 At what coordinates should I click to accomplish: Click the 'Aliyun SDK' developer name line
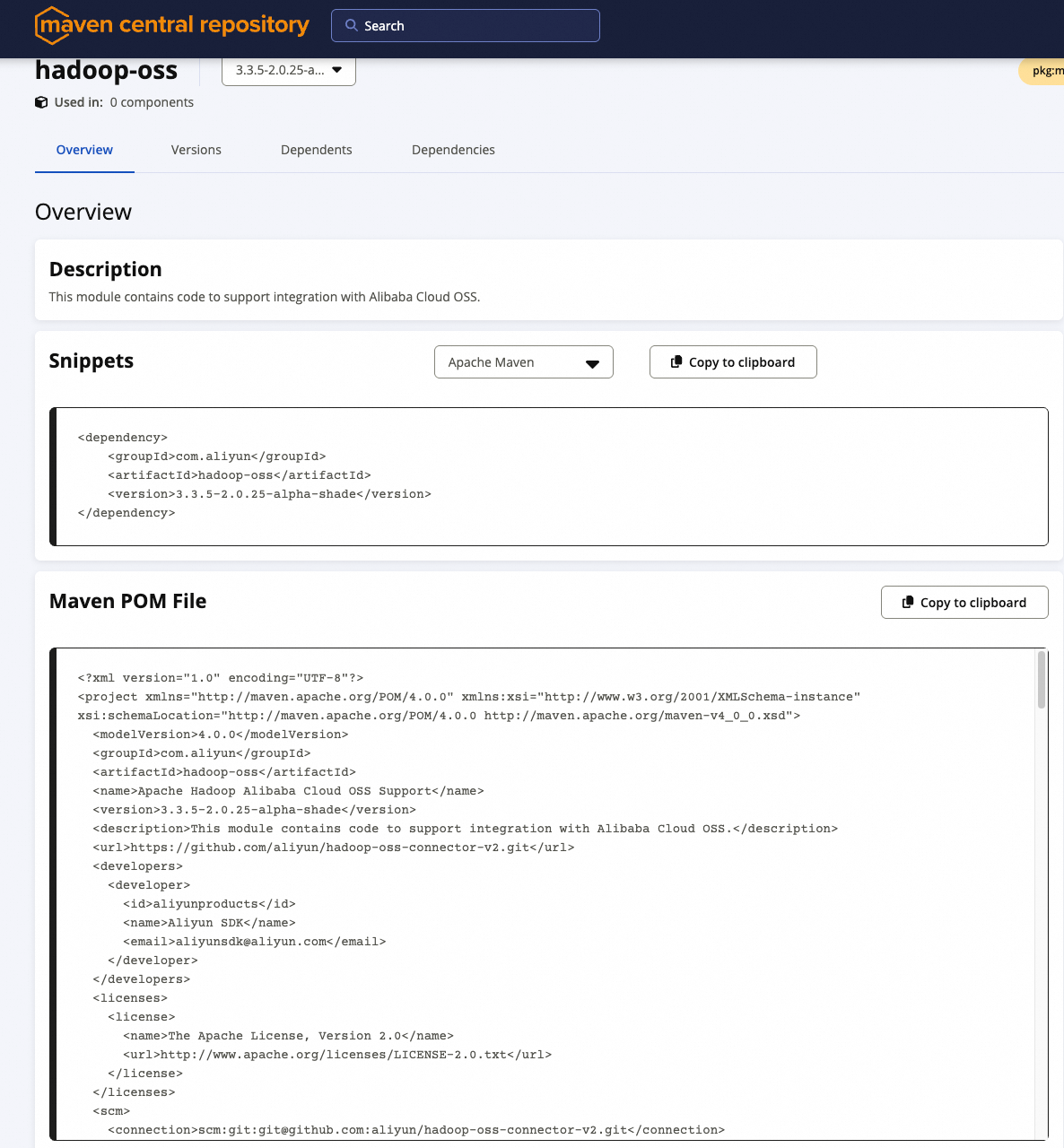pyautogui.click(x=209, y=923)
